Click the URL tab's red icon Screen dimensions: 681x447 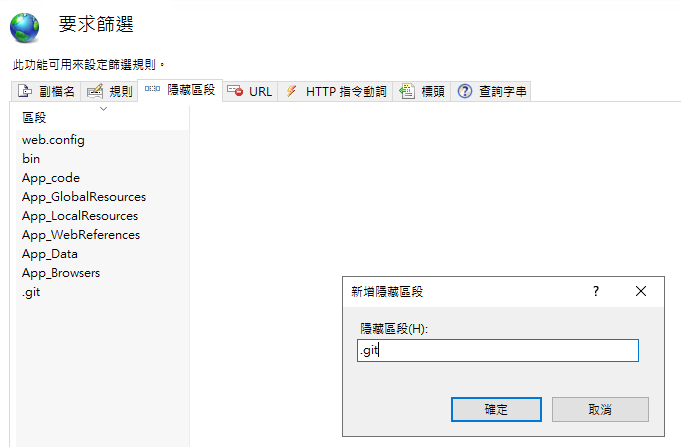[x=235, y=92]
